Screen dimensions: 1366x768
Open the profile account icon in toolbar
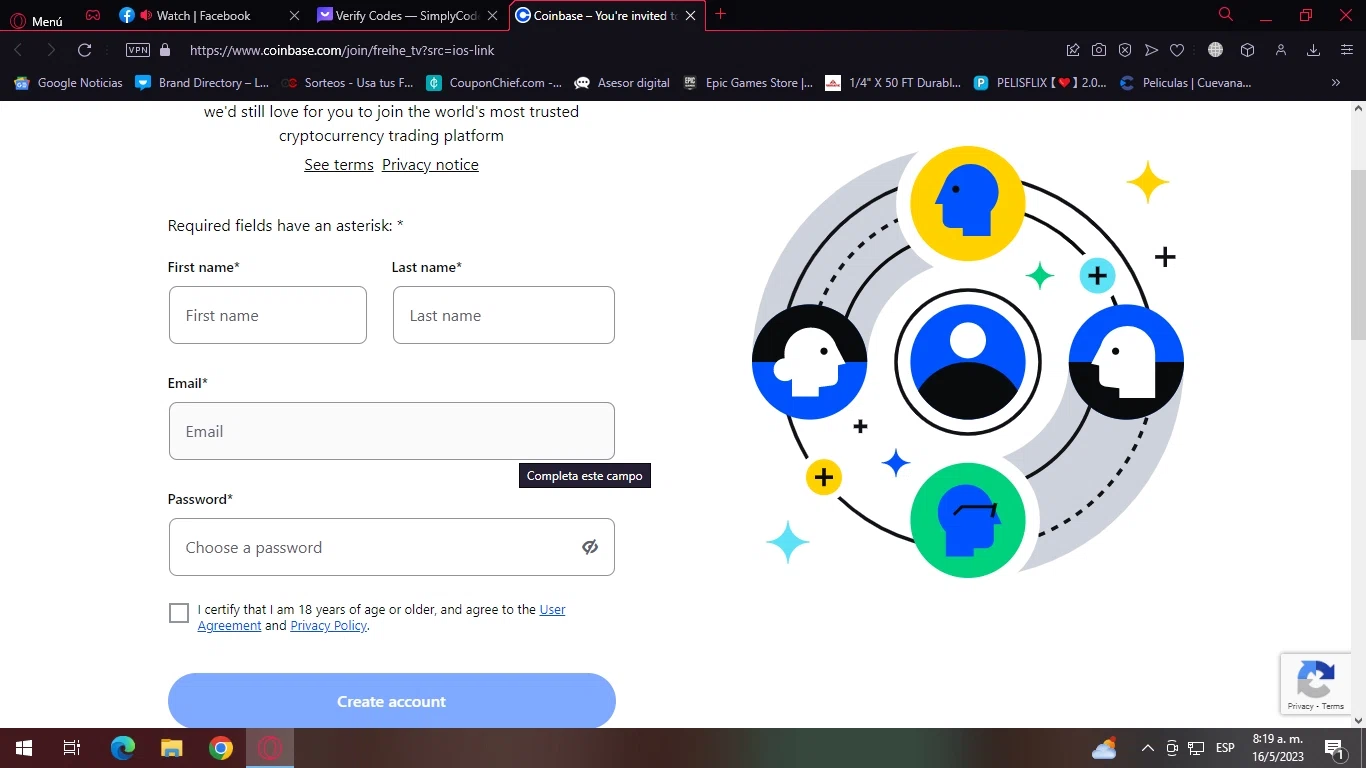[1281, 50]
